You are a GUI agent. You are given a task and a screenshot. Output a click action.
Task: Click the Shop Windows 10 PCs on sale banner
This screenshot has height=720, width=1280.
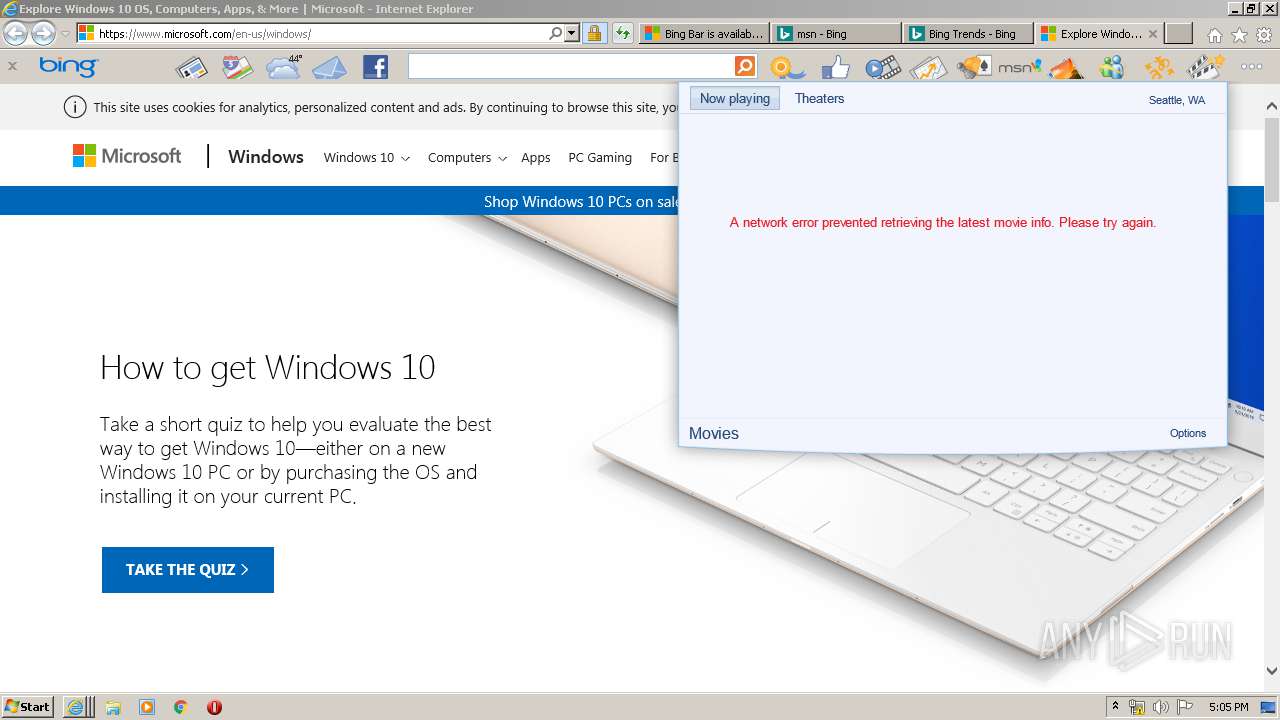tap(581, 201)
